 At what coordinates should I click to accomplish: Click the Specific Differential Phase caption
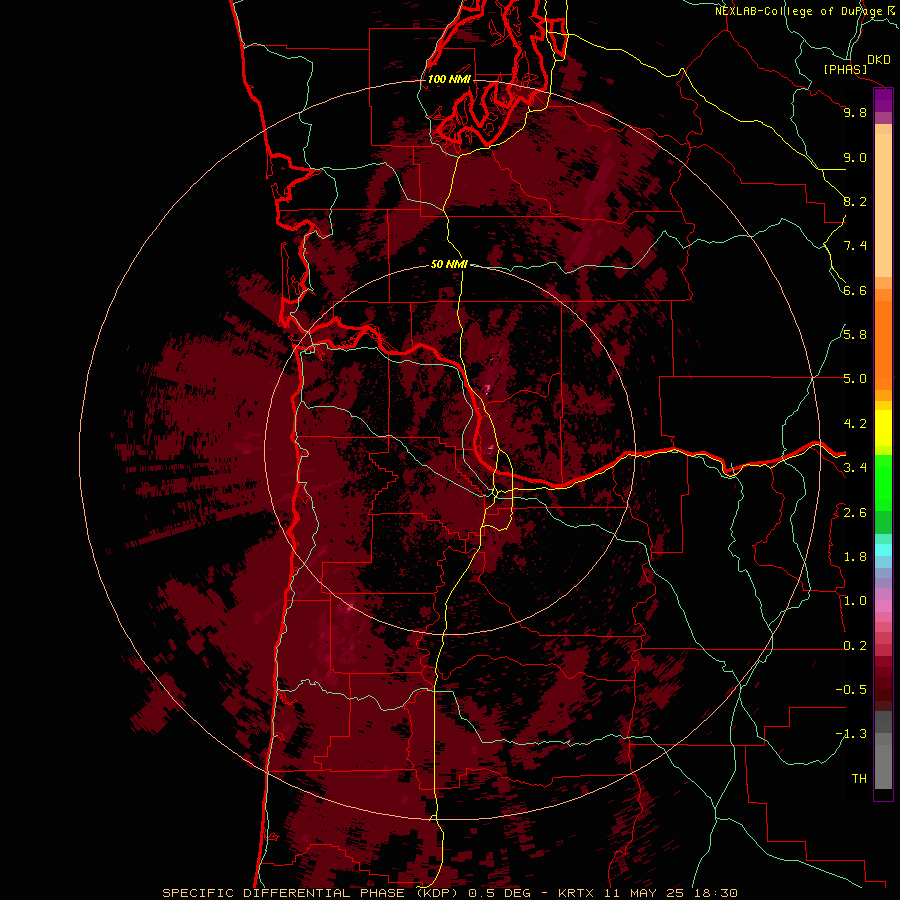point(449,893)
